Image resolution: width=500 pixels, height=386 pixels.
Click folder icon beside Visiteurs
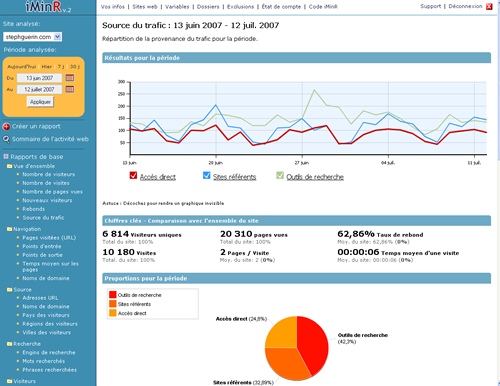pos(9,381)
